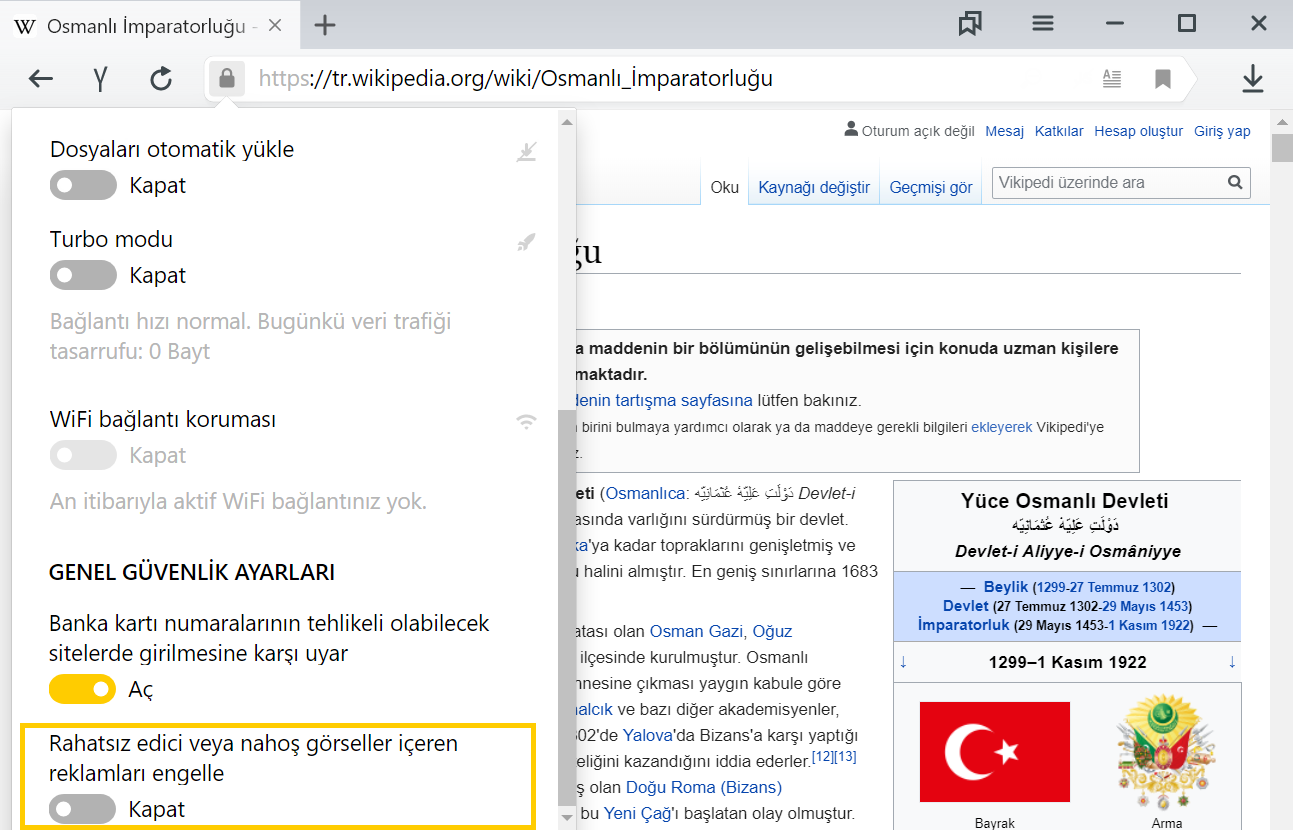1293x830 pixels.
Task: Click the Turbo mode rocket icon
Action: click(x=526, y=242)
